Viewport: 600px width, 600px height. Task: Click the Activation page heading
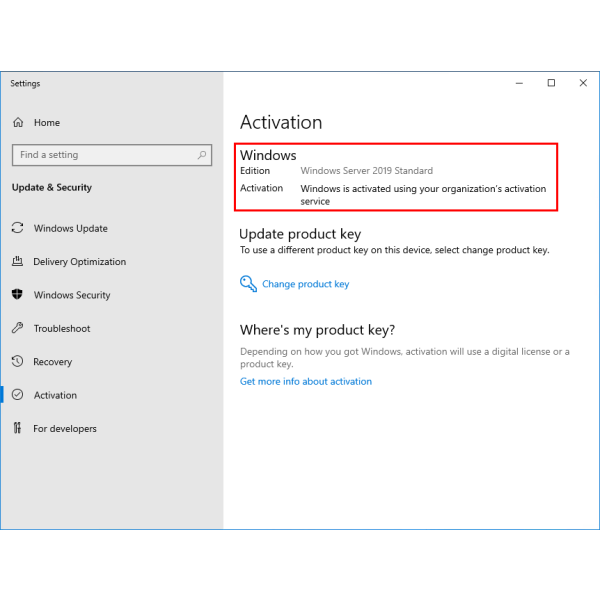281,122
